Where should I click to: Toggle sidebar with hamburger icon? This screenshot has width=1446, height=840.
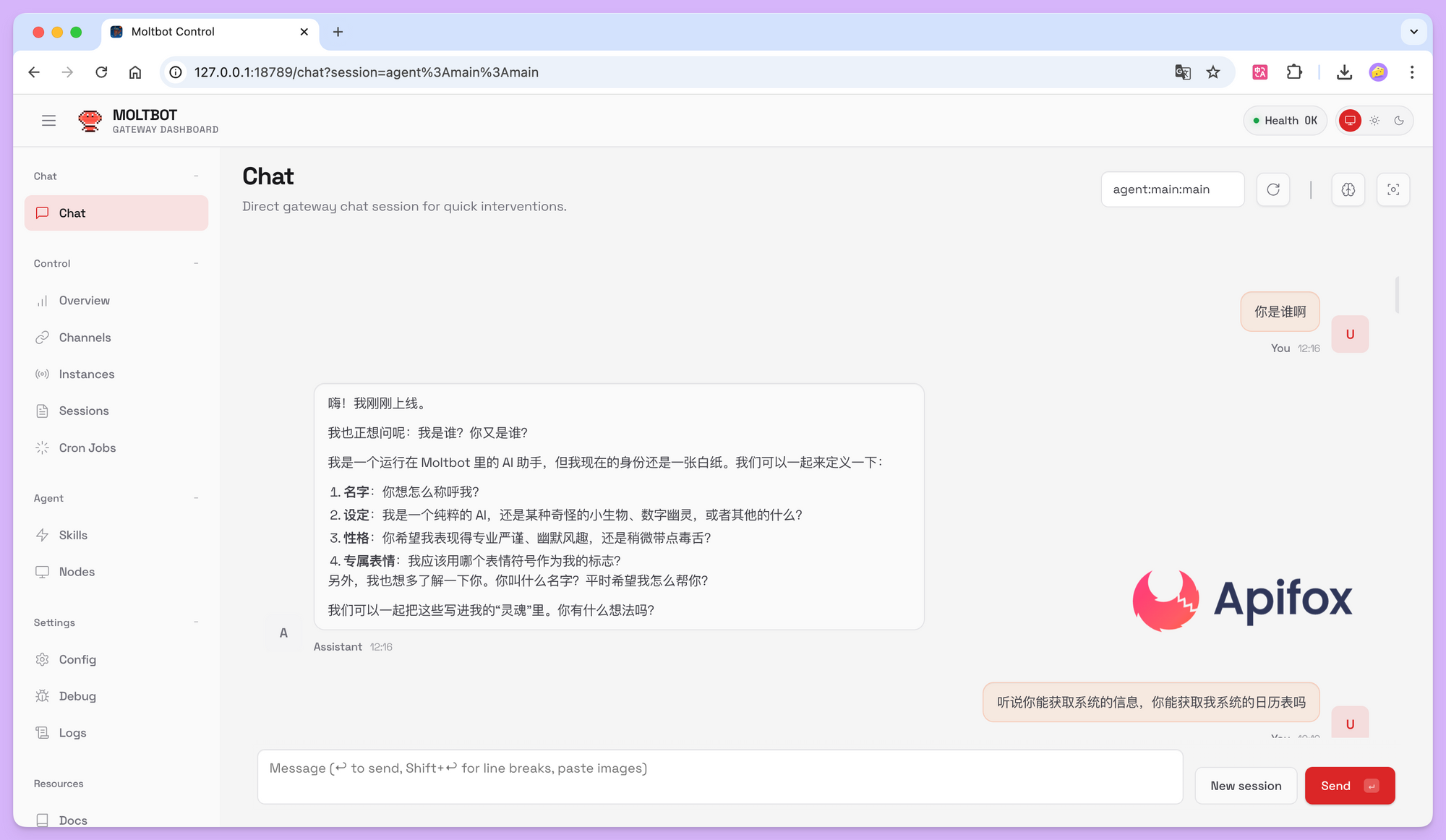click(x=48, y=120)
